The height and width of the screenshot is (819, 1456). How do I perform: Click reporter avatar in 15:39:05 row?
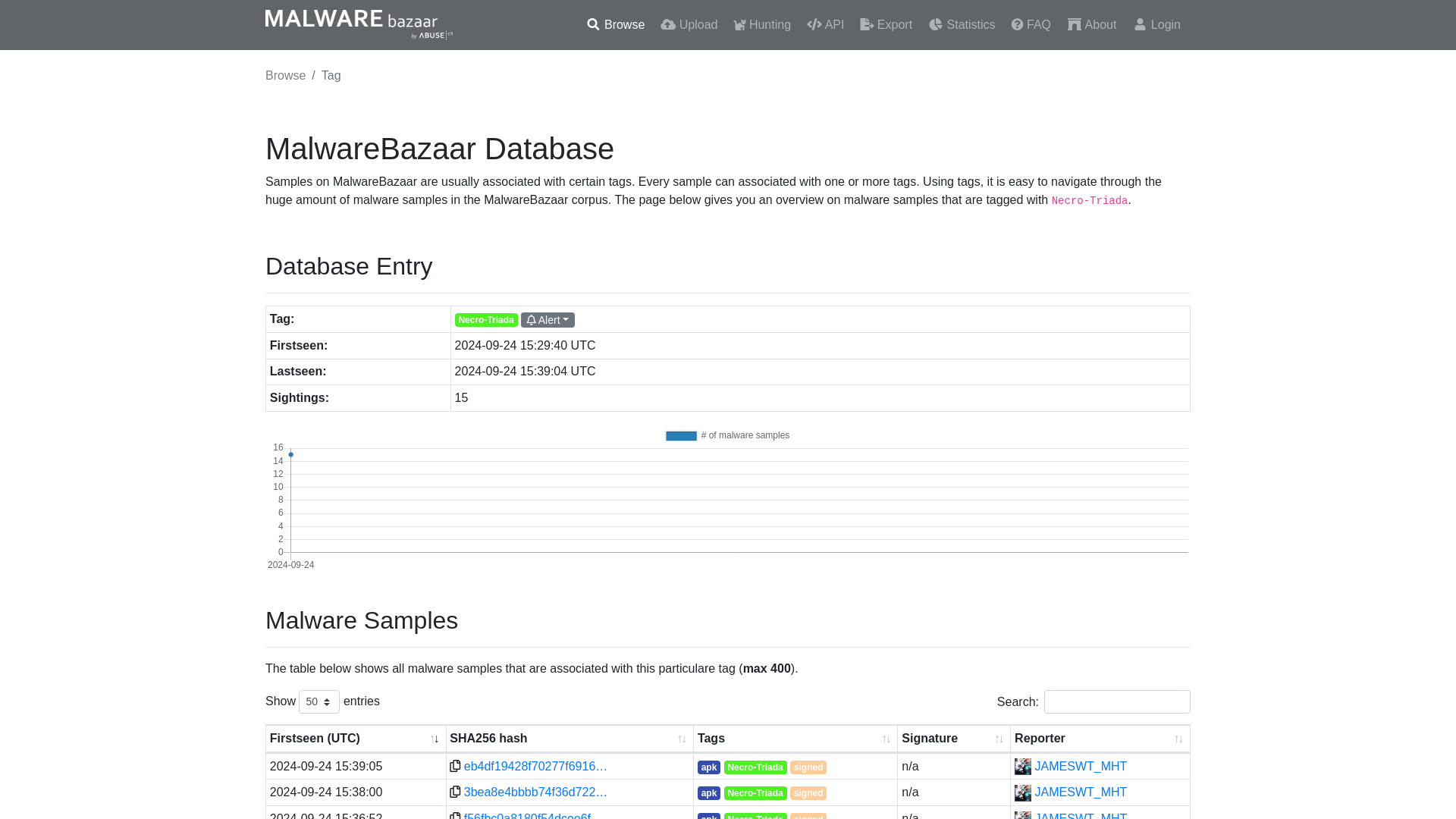click(x=1023, y=767)
